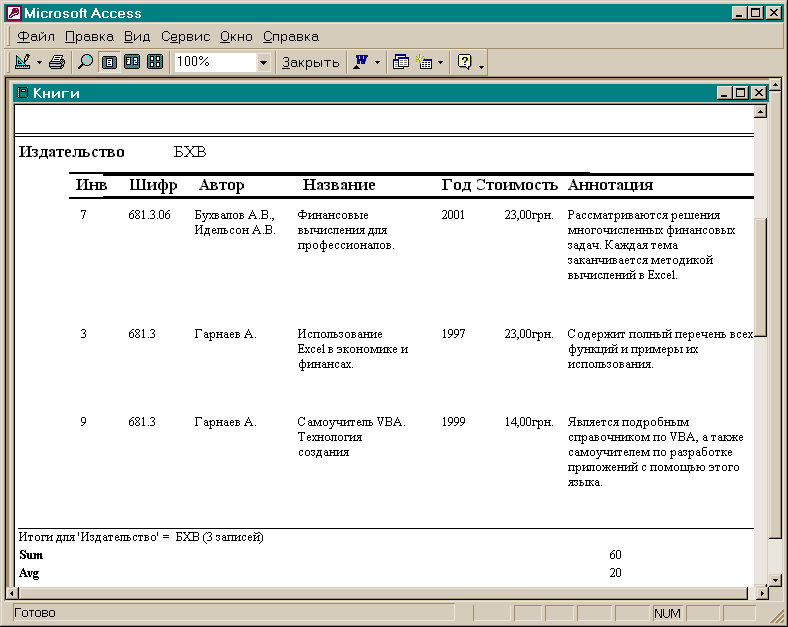Click title Использование Excel в экономике
Screen dimensions: 788x627
[x=353, y=349]
